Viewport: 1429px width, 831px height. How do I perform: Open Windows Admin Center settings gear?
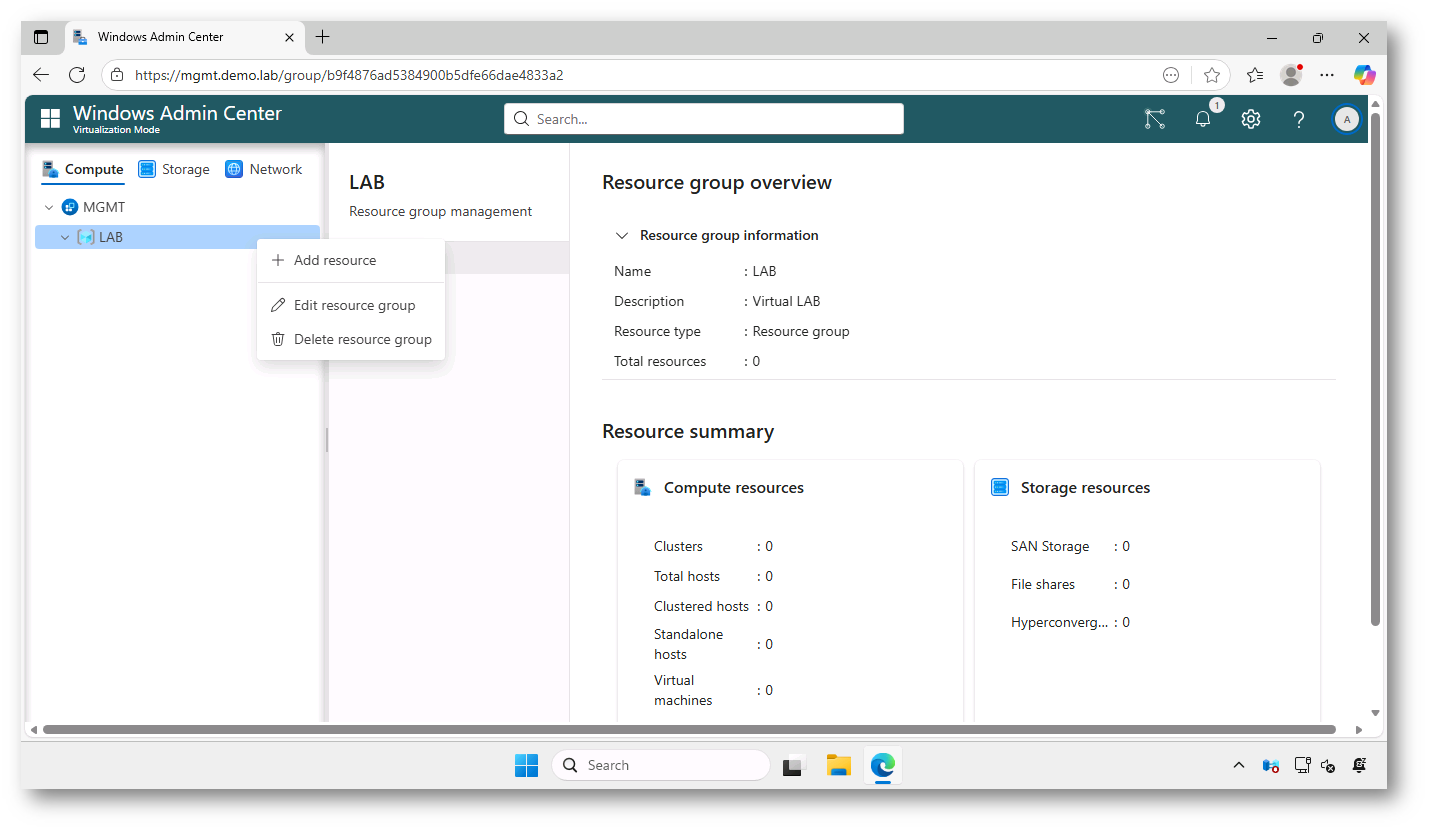(x=1250, y=119)
